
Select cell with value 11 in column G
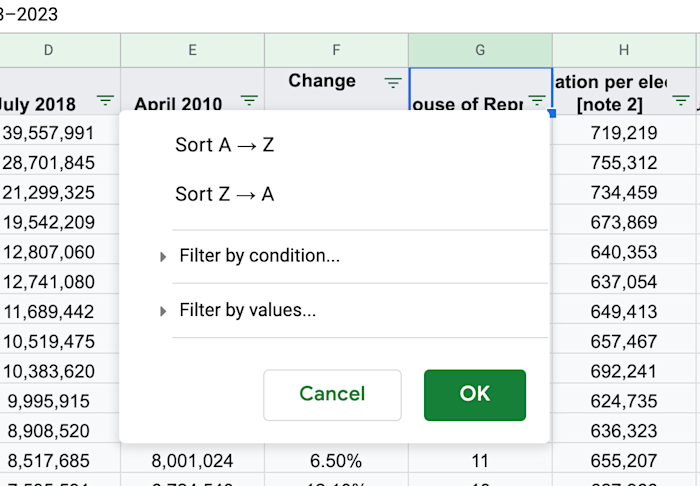(x=480, y=461)
